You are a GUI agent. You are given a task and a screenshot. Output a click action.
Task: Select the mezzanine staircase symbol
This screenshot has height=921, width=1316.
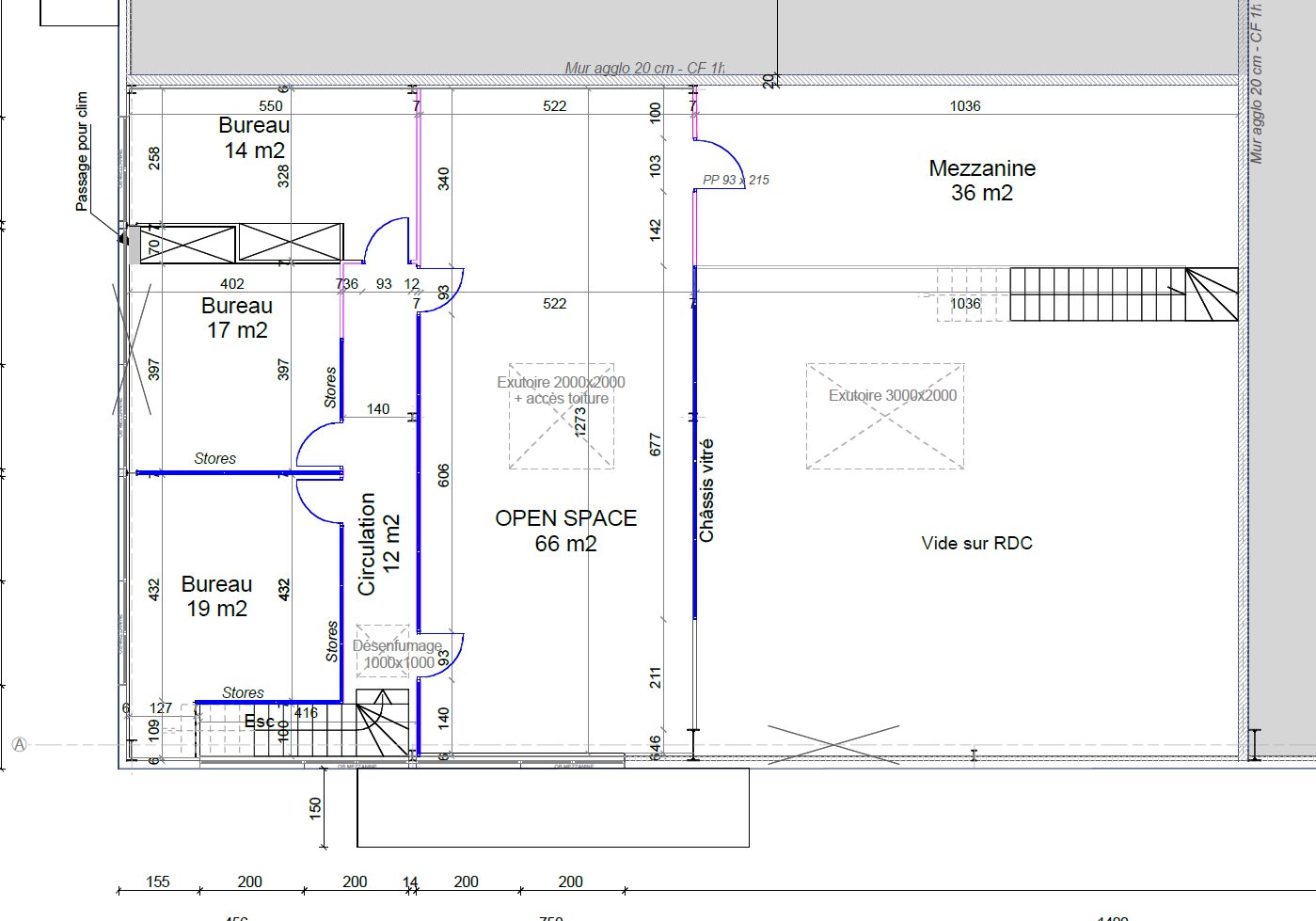point(1124,294)
